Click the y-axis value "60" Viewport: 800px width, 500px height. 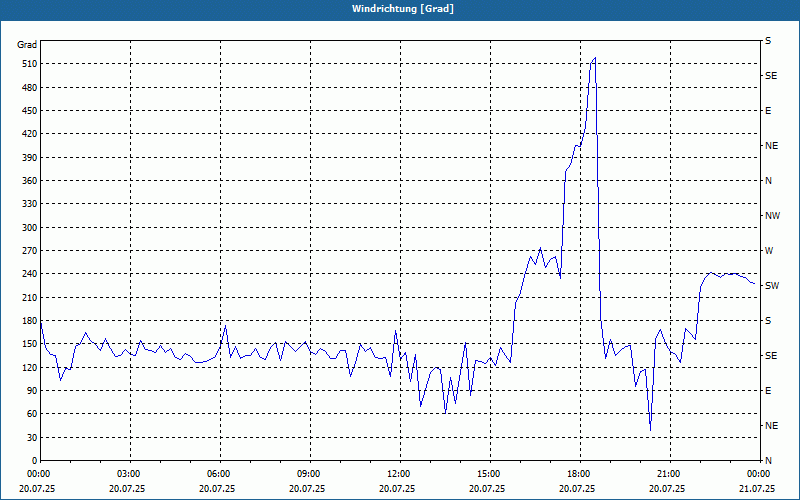tap(32, 414)
